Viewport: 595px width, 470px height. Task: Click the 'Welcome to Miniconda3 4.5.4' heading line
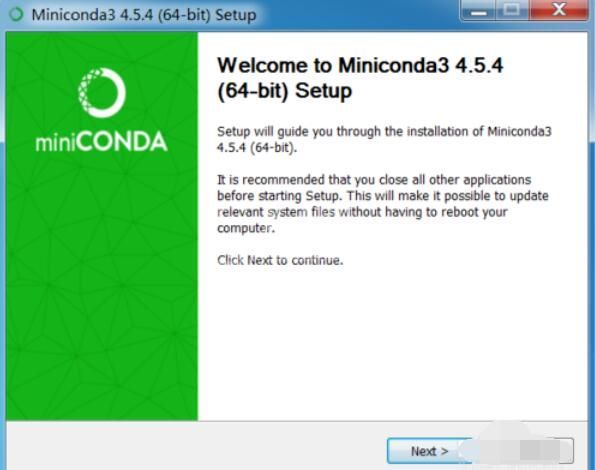(360, 65)
